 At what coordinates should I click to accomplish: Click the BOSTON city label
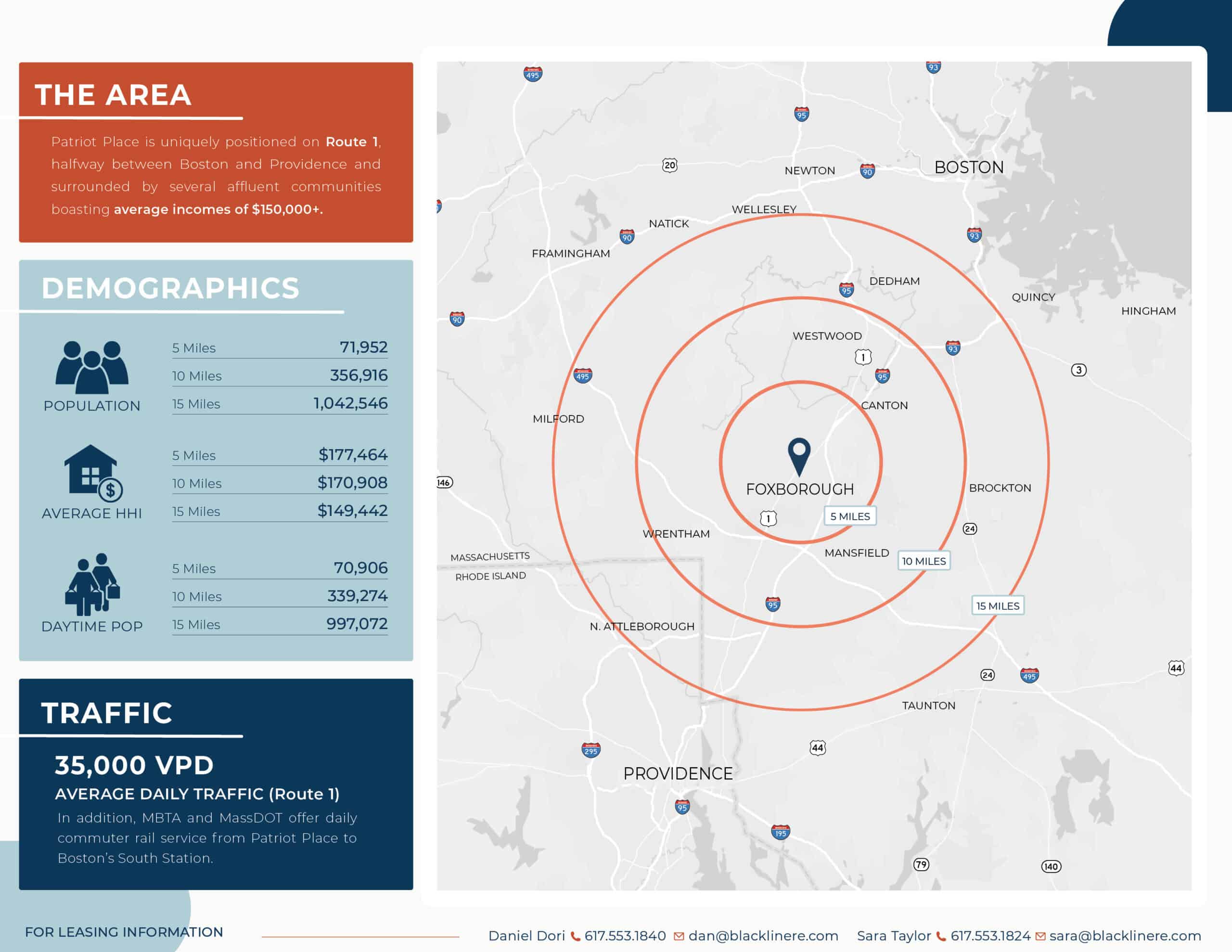(969, 167)
